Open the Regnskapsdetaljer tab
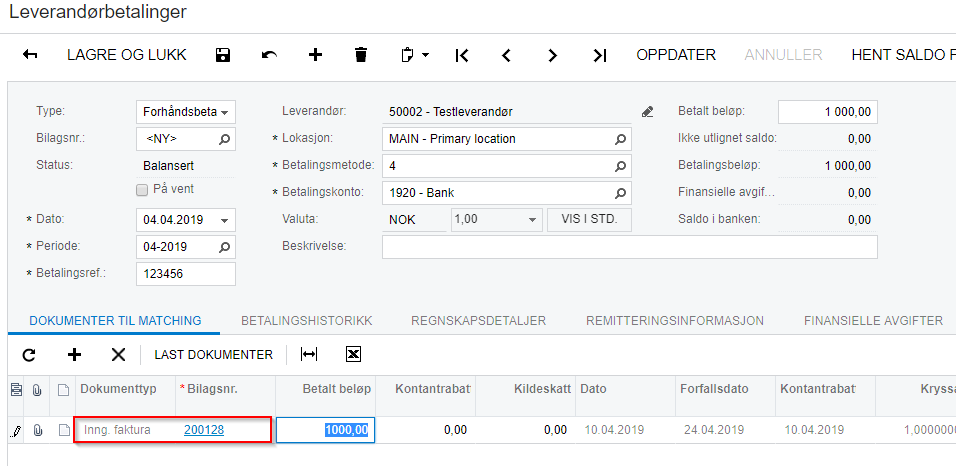Screen dimensions: 956x466 [x=479, y=320]
